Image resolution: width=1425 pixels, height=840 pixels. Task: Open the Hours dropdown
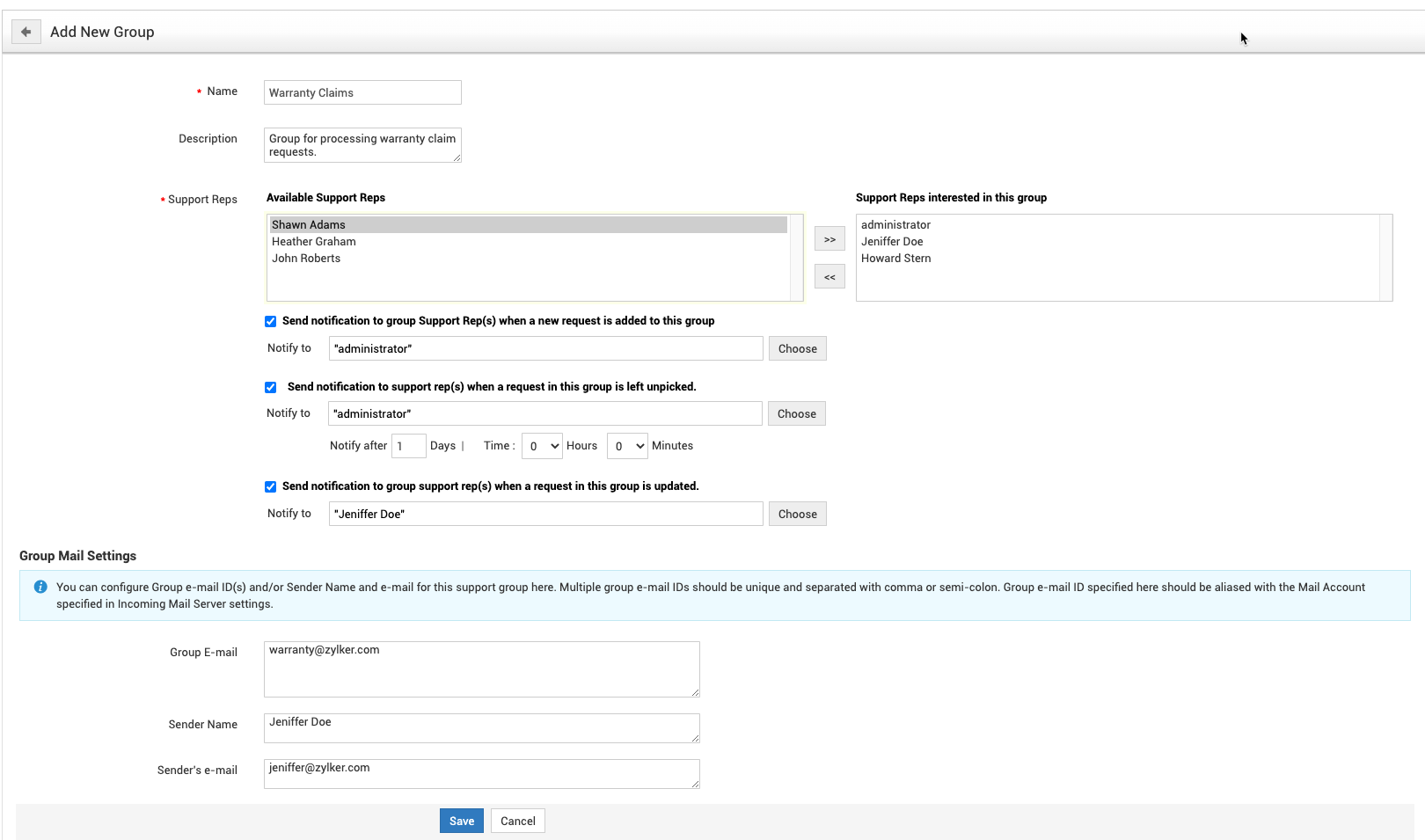(542, 446)
